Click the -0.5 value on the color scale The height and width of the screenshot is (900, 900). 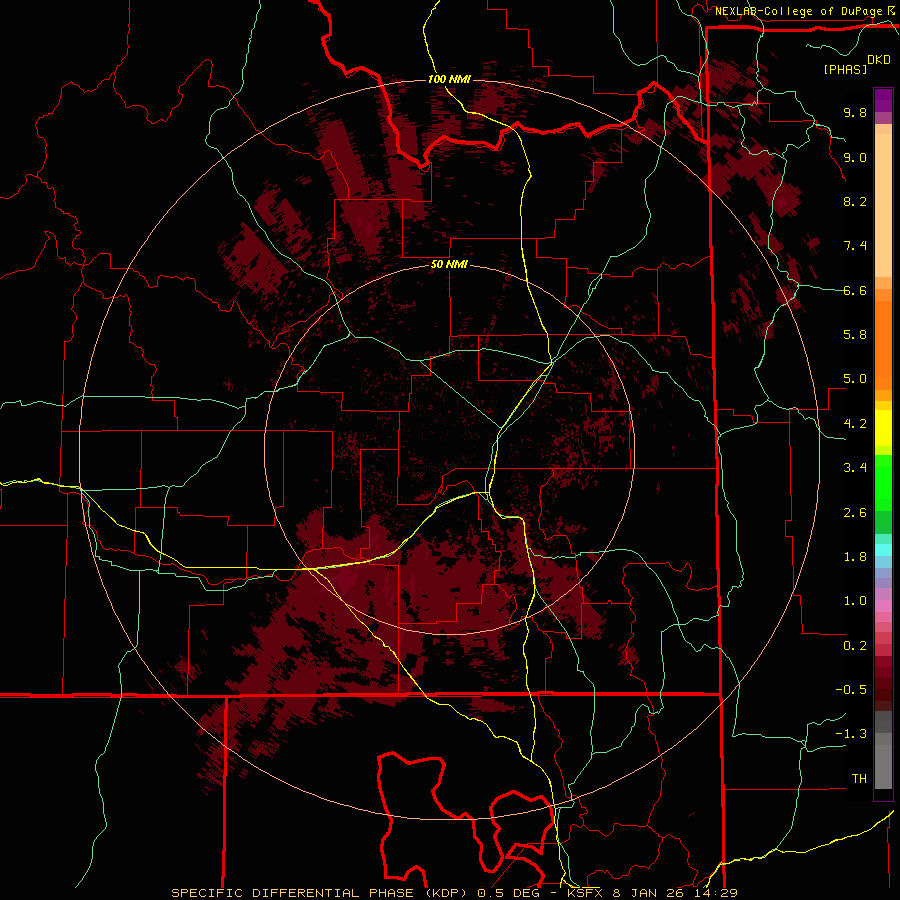click(851, 690)
